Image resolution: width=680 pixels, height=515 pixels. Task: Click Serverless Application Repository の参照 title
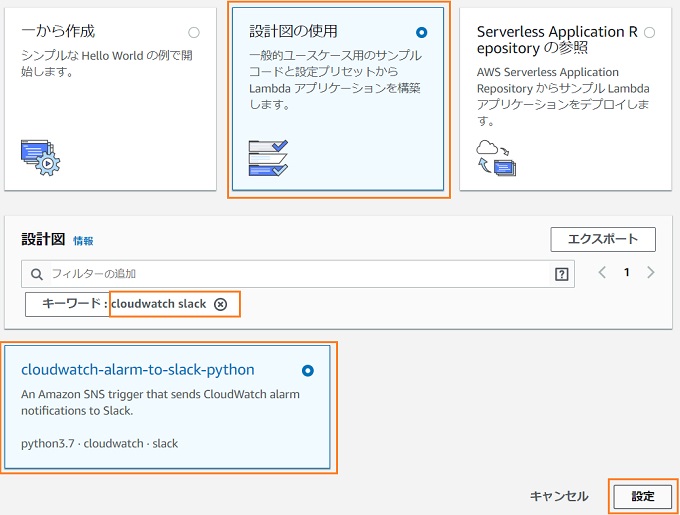tap(557, 39)
